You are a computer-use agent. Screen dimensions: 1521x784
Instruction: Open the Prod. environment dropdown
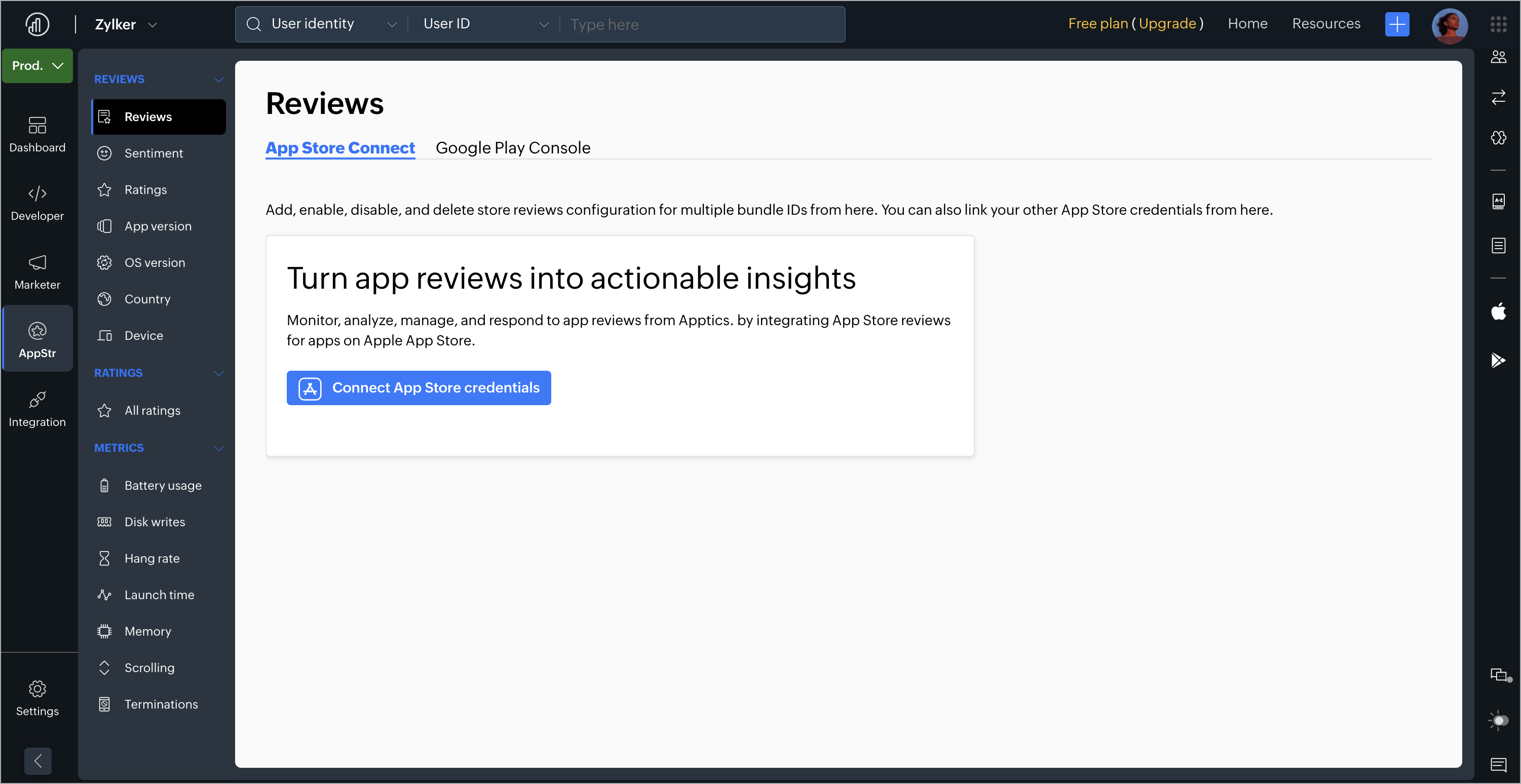(x=37, y=65)
